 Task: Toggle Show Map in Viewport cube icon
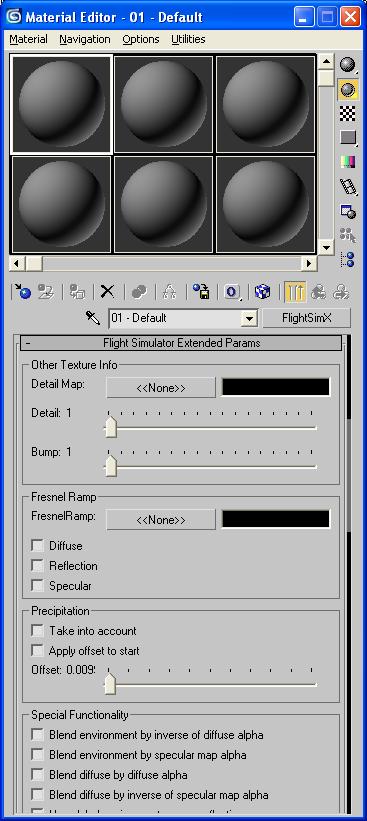tap(262, 292)
